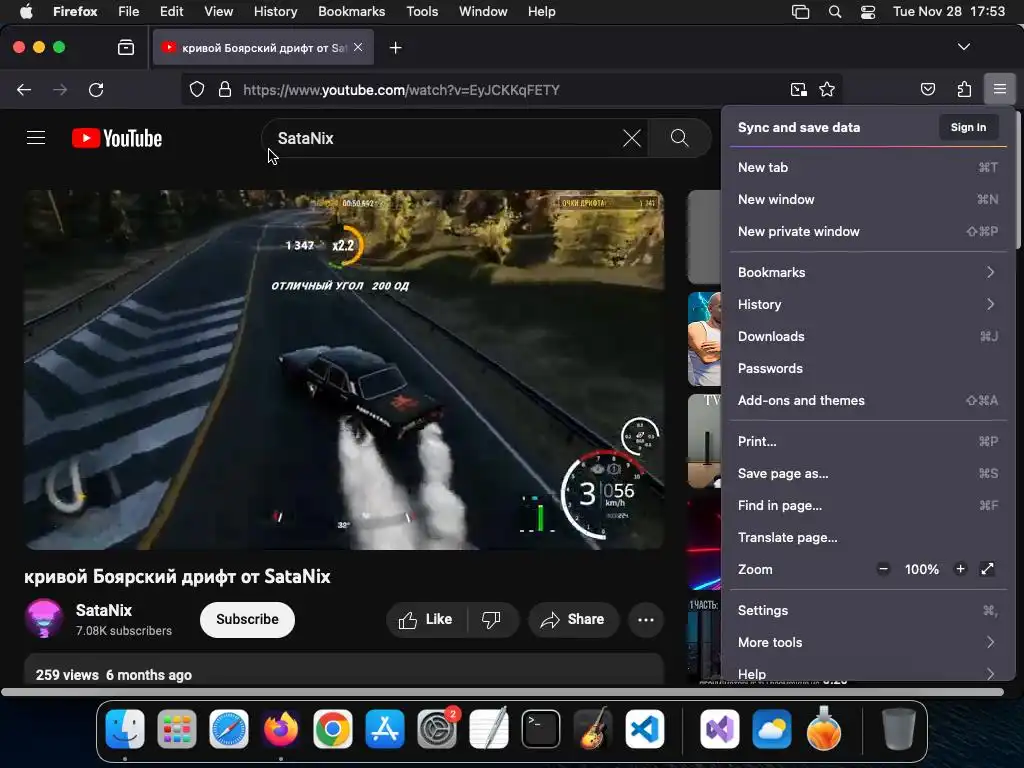Clear the SataNix search text
The height and width of the screenshot is (768, 1024).
[x=632, y=138]
